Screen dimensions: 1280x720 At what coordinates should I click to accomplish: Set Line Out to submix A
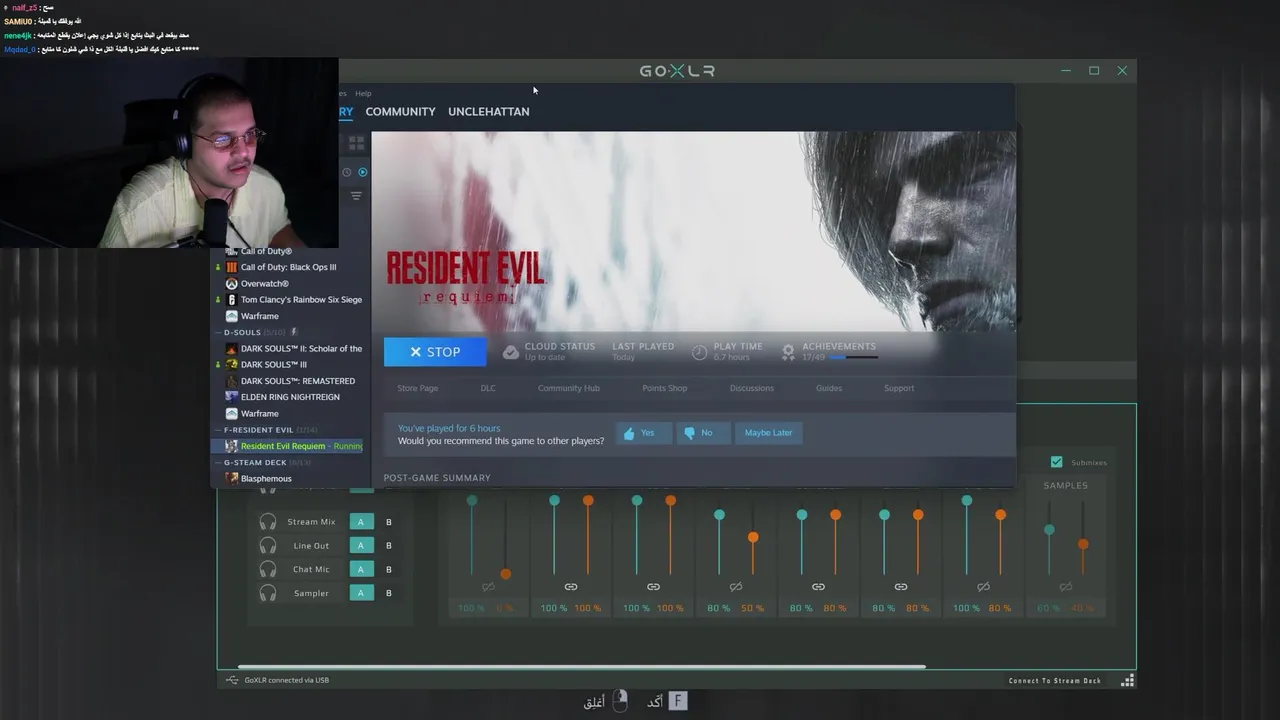[x=361, y=546]
